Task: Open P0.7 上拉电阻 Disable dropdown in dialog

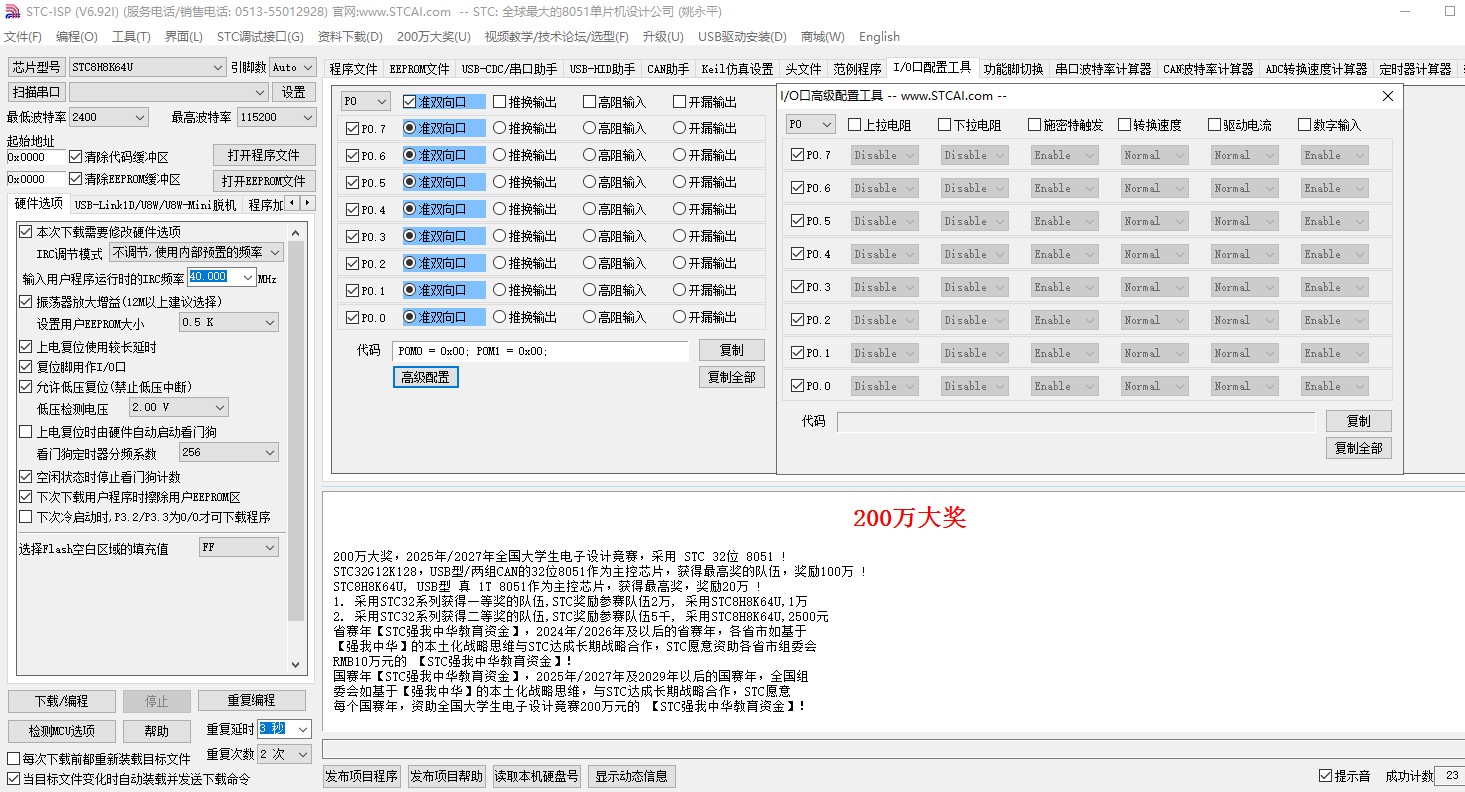Action: pos(884,155)
